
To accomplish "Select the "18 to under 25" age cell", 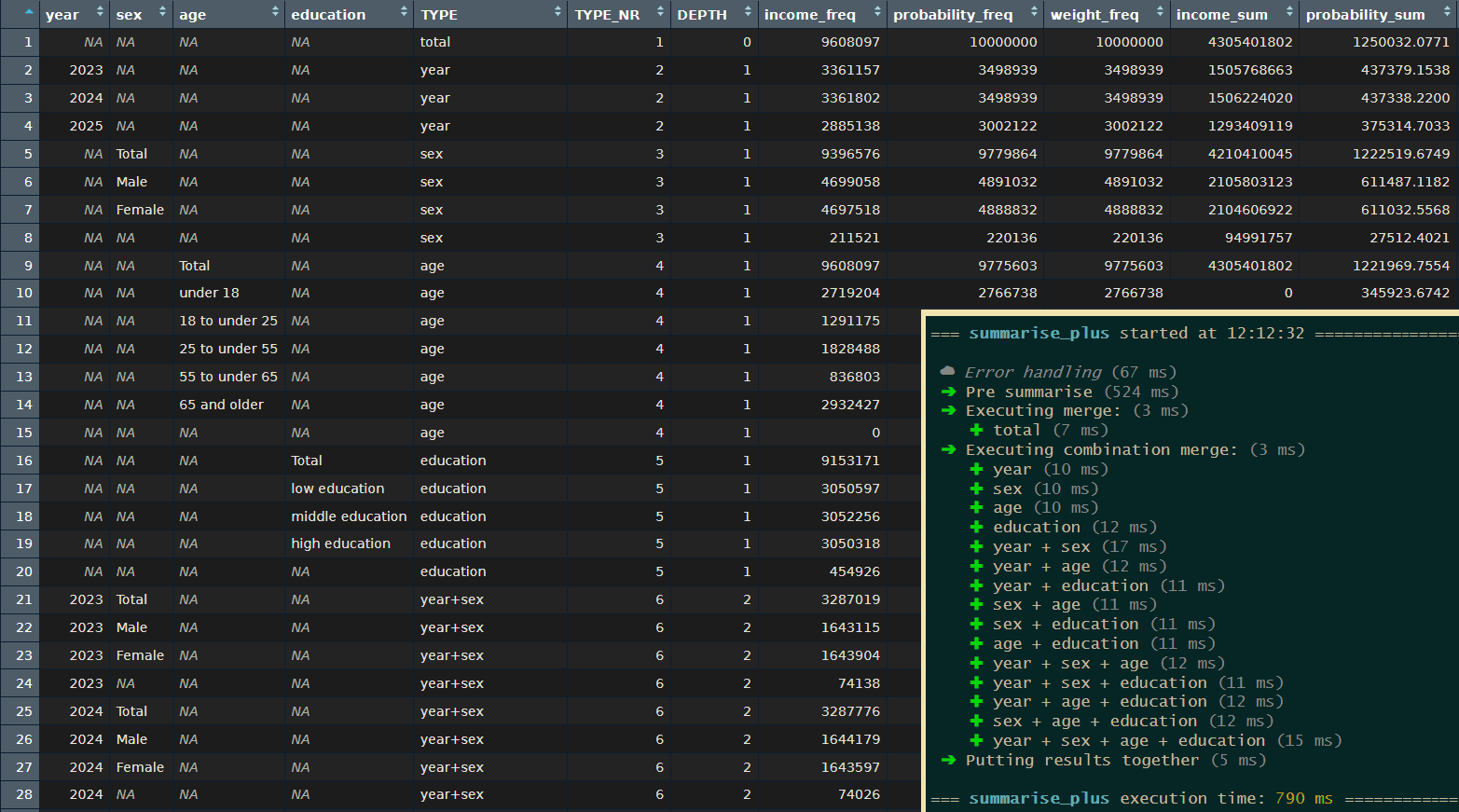I will [x=228, y=321].
